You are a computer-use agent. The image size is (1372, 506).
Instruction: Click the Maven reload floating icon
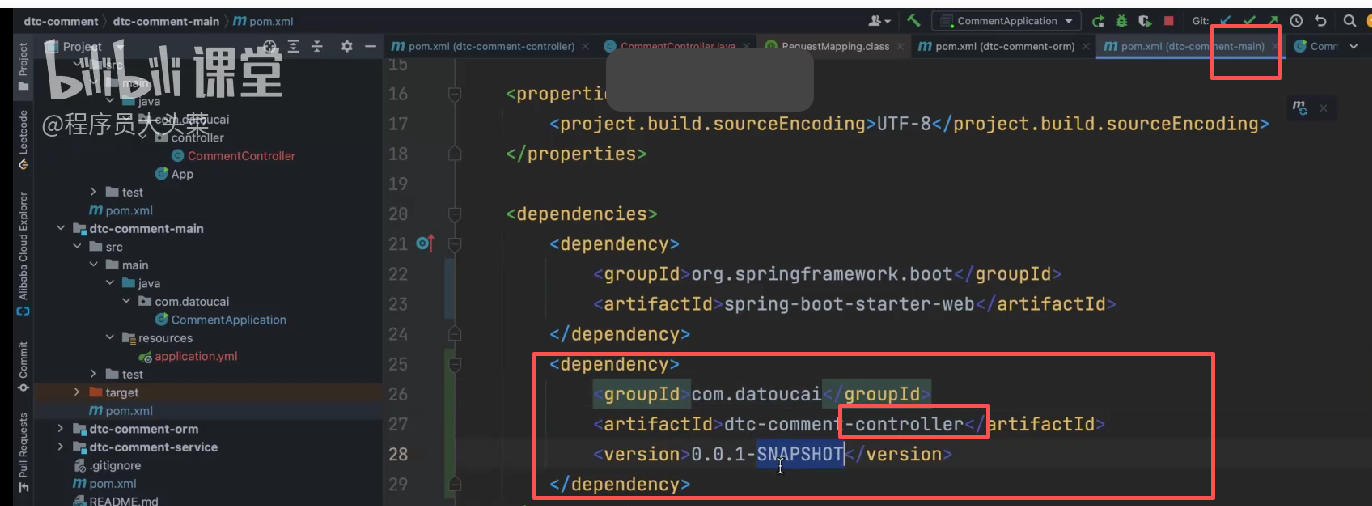(1300, 107)
